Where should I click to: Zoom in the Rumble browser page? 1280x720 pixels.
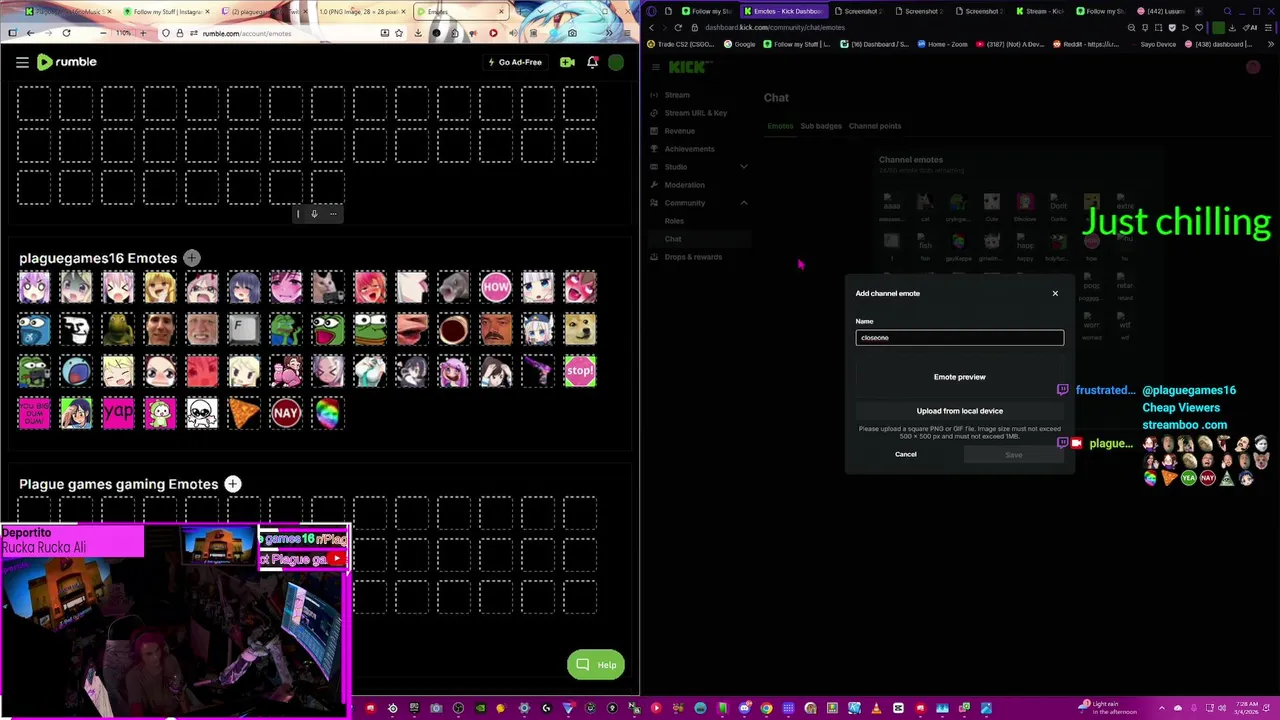(x=142, y=33)
